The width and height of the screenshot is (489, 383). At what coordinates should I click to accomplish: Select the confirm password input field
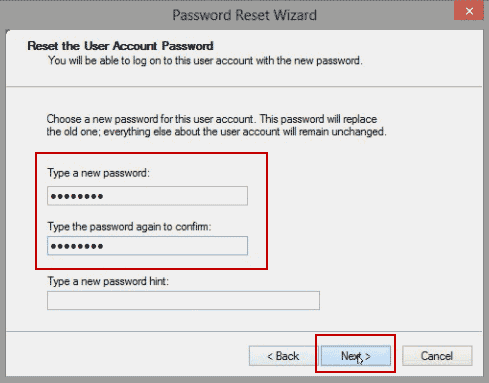coord(147,246)
